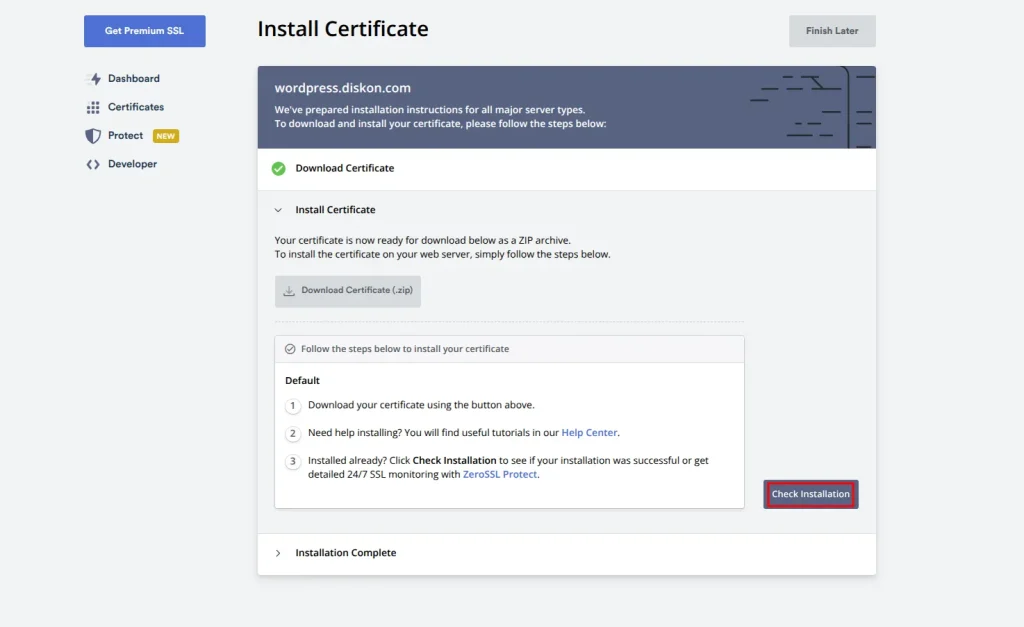Click the NEW badge next to Protect
Viewport: 1024px width, 627px height.
(164, 135)
